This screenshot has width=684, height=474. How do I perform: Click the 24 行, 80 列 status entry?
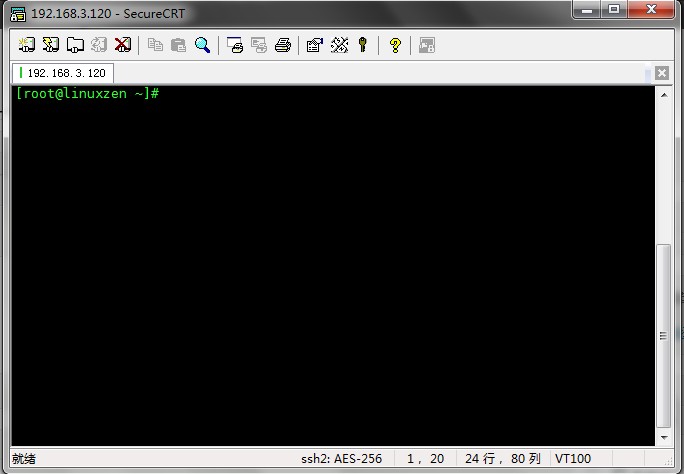click(x=503, y=458)
